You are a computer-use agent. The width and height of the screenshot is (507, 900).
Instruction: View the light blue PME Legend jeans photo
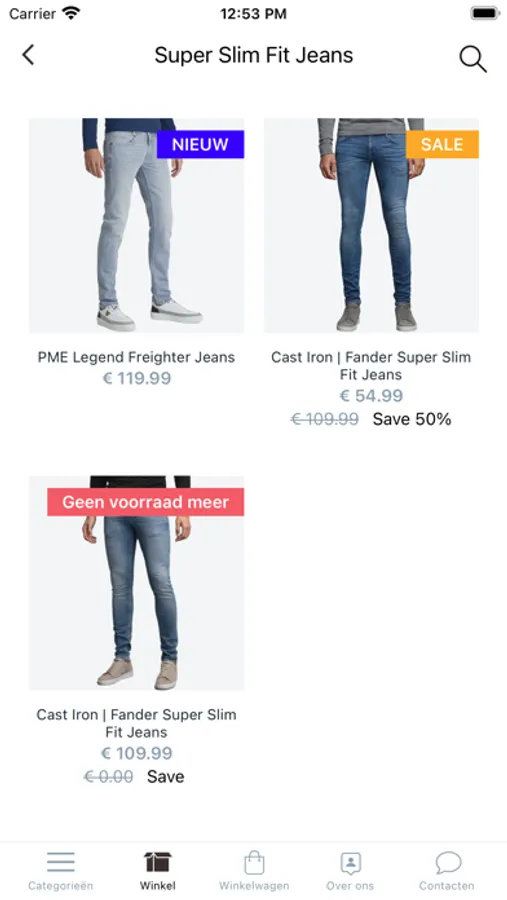pyautogui.click(x=137, y=226)
